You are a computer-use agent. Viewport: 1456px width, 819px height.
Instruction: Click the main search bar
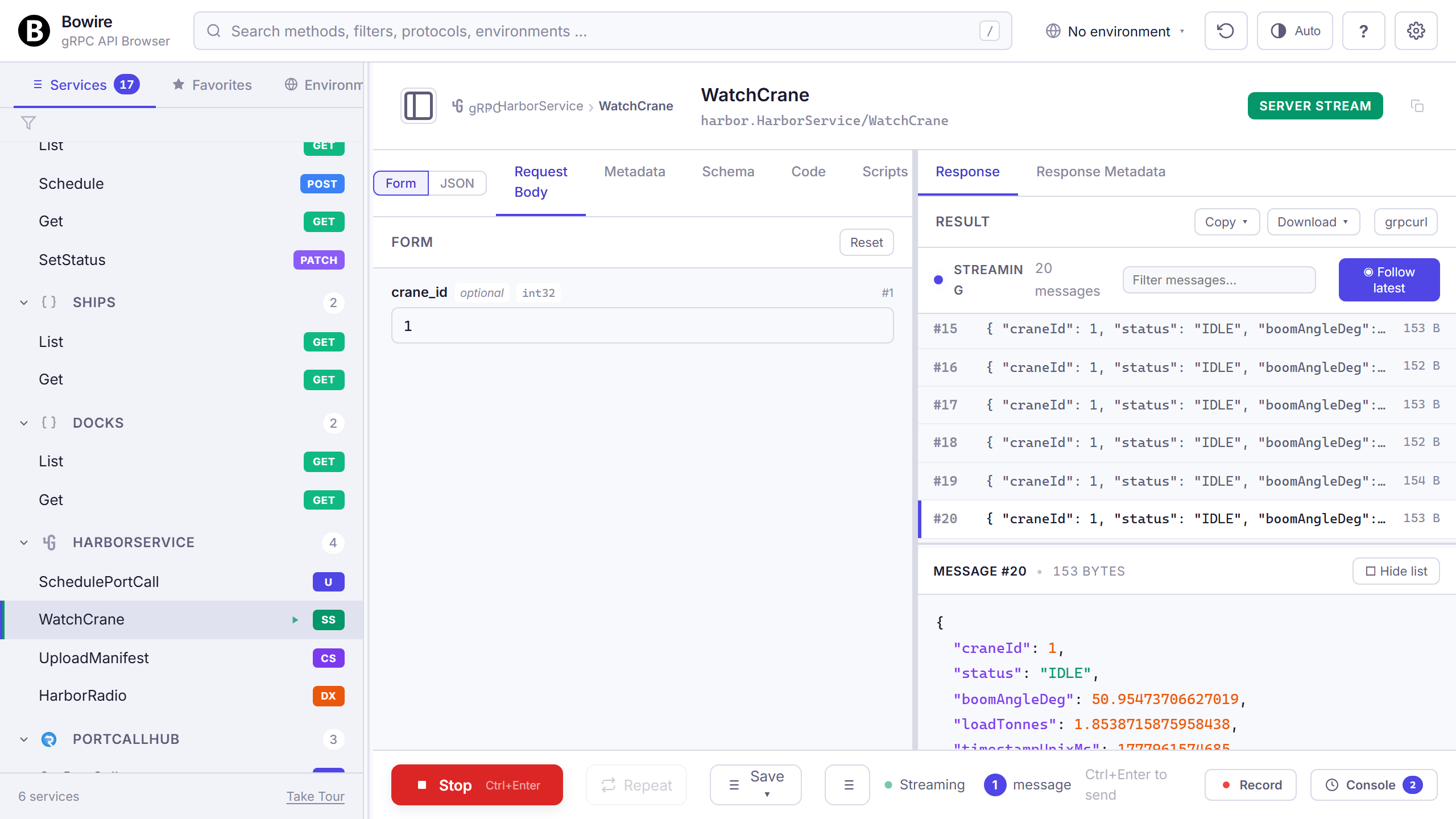603,31
